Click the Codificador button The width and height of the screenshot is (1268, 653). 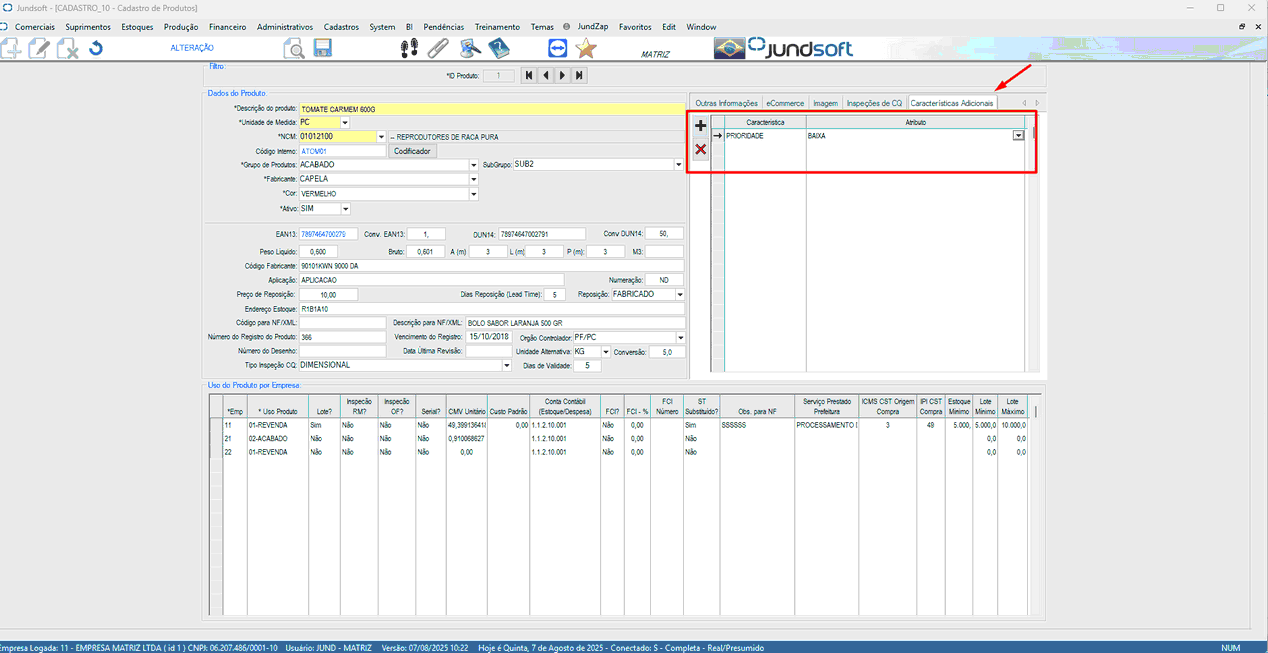[412, 151]
